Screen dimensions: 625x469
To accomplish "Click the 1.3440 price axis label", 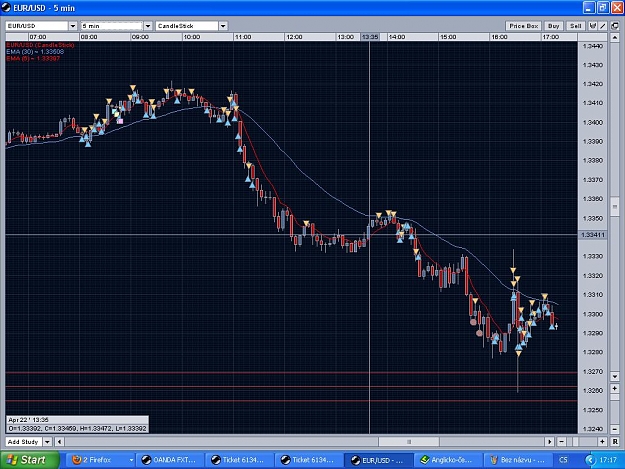I will tap(593, 46).
